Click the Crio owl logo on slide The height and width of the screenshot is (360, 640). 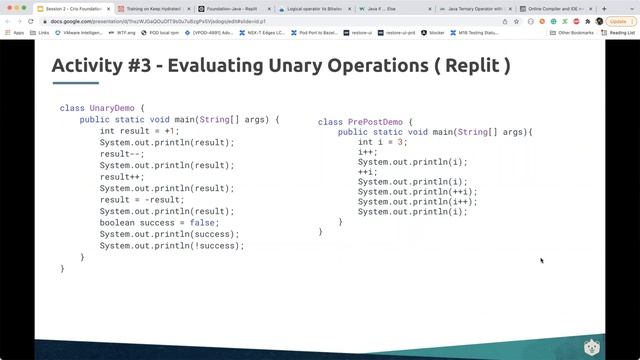(x=591, y=348)
